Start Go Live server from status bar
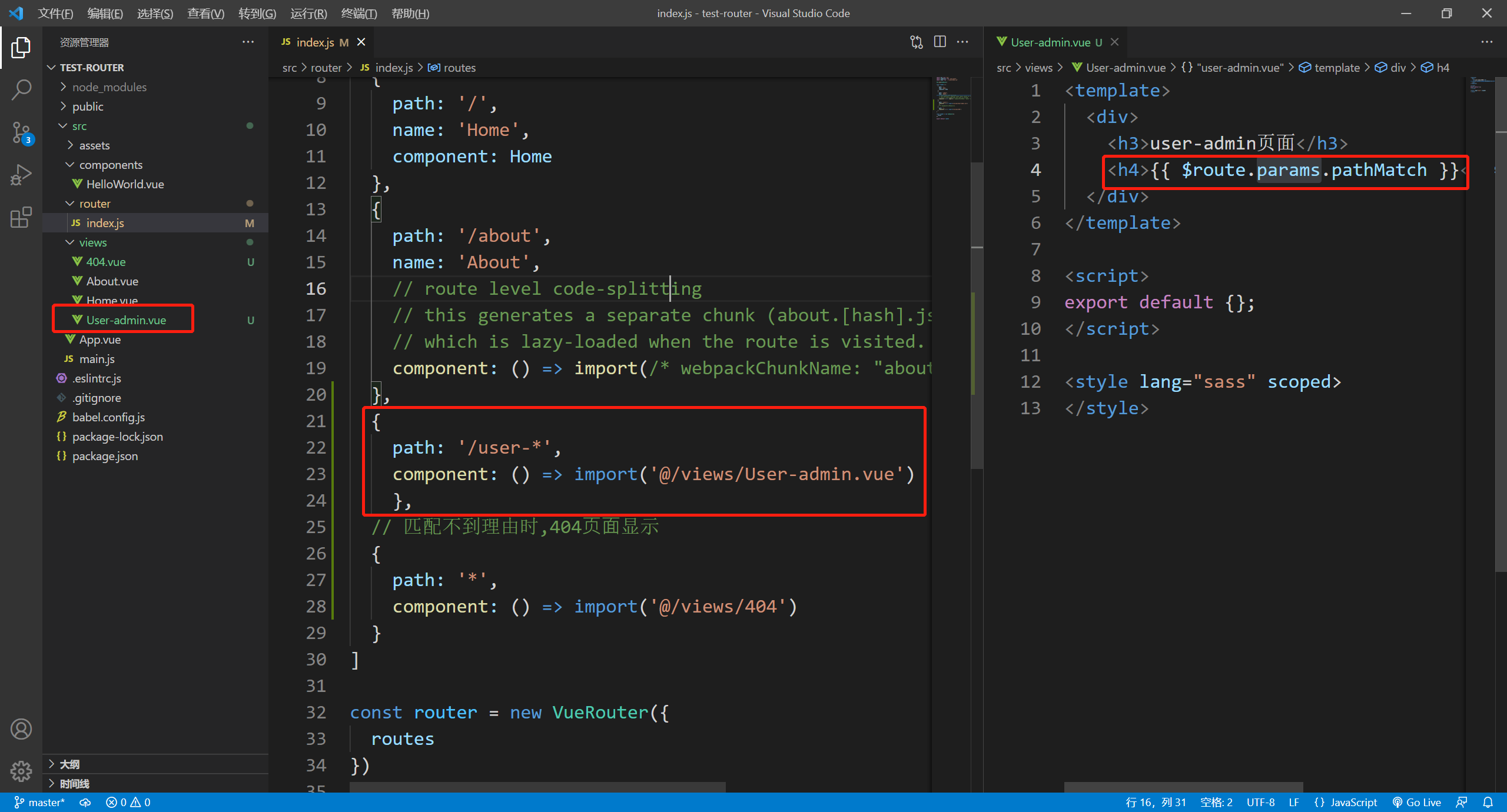The image size is (1507, 812). pos(1416,802)
